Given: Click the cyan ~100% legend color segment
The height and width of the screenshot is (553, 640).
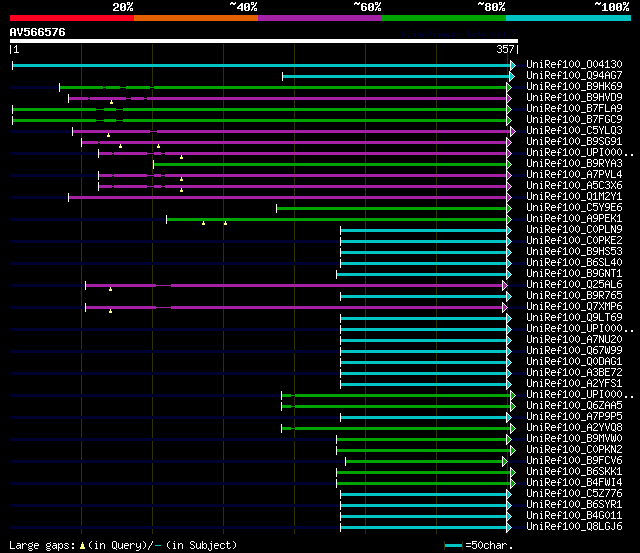Looking at the screenshot, I should [x=568, y=18].
